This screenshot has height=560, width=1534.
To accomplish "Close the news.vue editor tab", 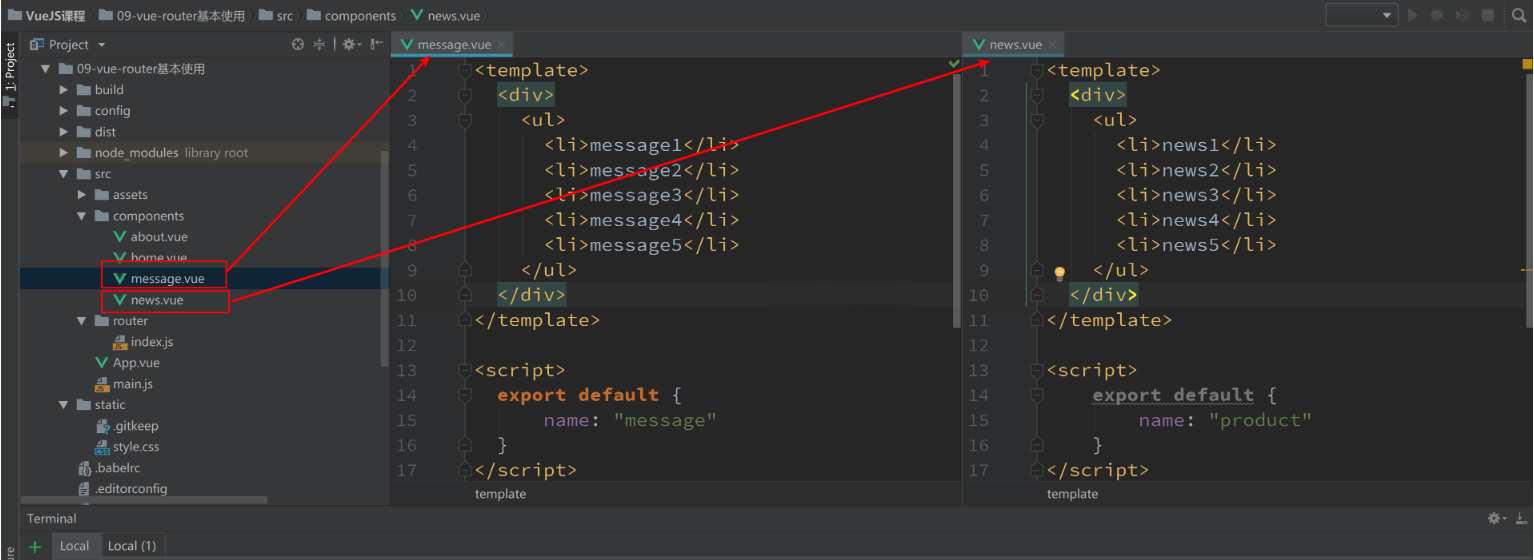I will coord(1053,45).
